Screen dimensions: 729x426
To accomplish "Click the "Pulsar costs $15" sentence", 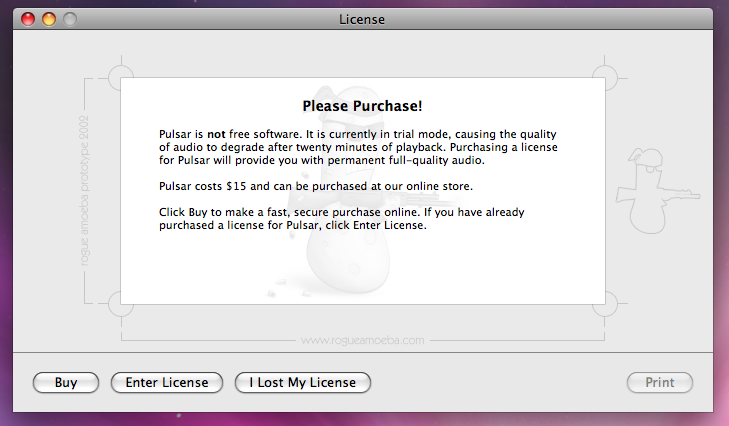I will click(x=316, y=186).
